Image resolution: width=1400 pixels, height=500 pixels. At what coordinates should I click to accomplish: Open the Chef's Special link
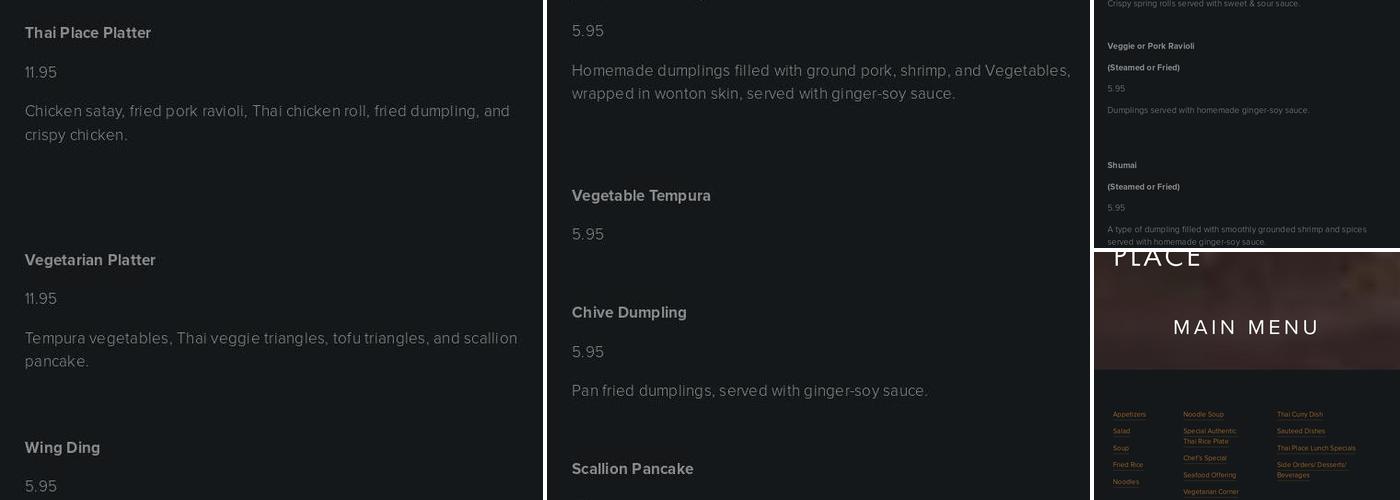click(x=1204, y=458)
